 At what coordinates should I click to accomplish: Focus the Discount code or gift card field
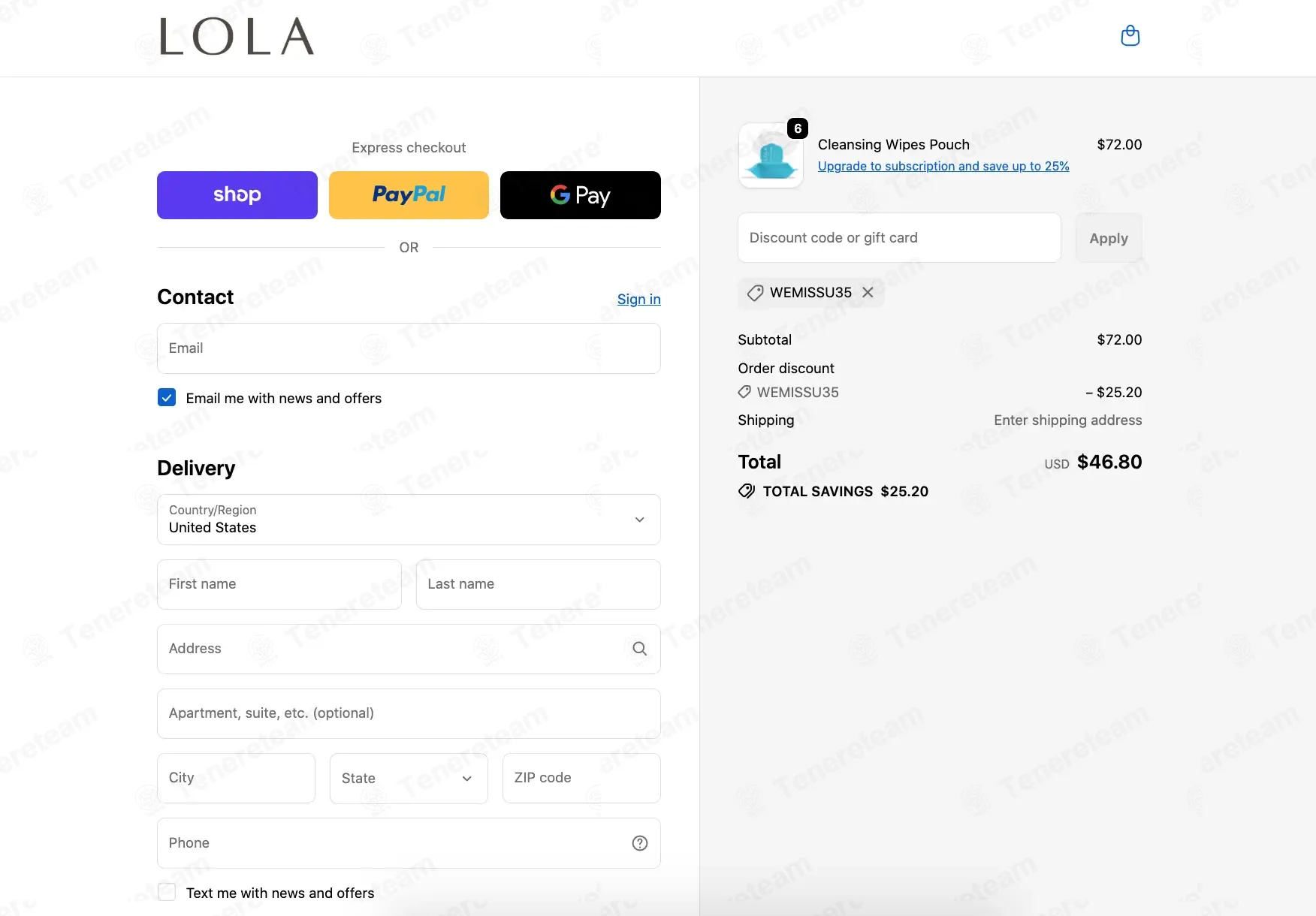point(898,238)
